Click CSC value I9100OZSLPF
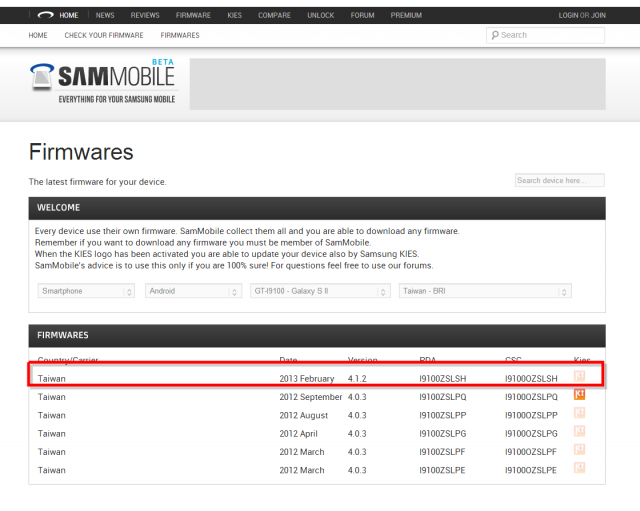The height and width of the screenshot is (511, 640). (x=531, y=452)
